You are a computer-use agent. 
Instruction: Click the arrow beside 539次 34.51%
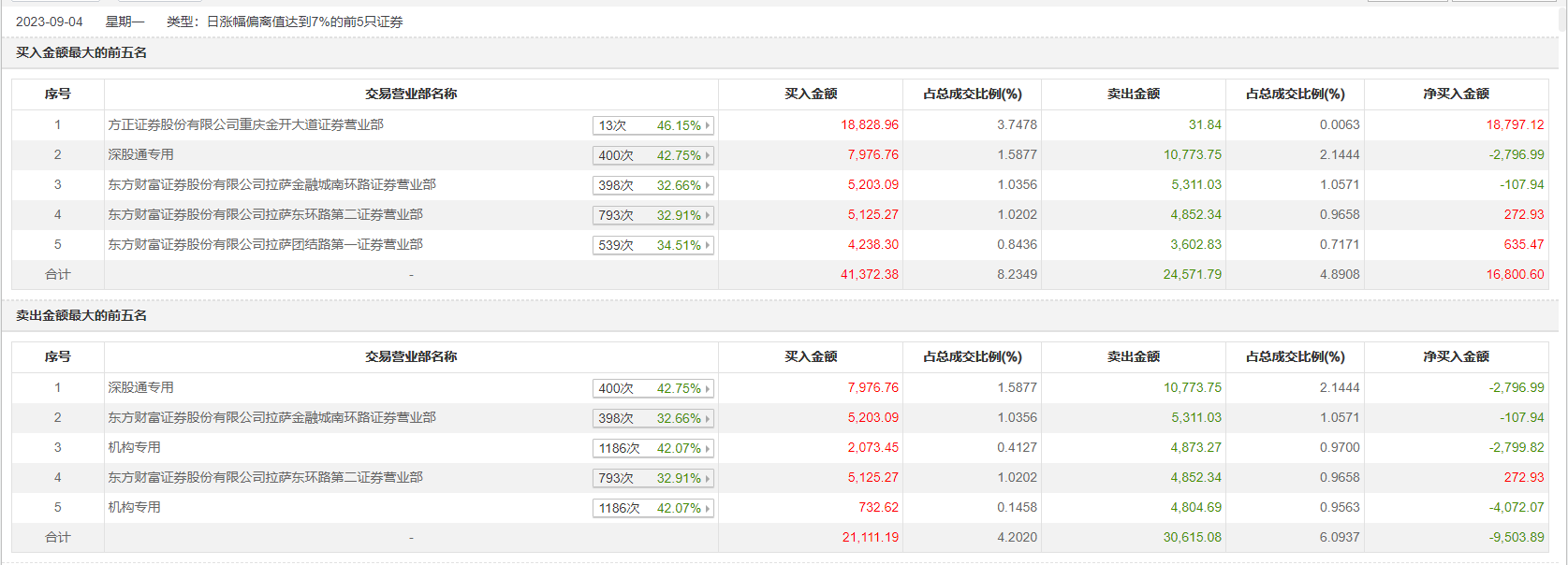(x=708, y=245)
